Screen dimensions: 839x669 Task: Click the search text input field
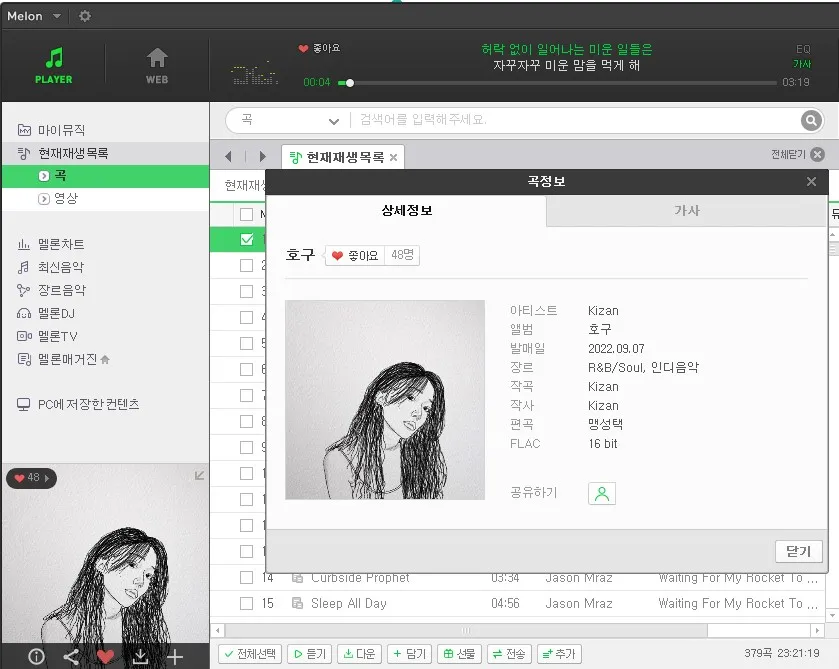(575, 120)
